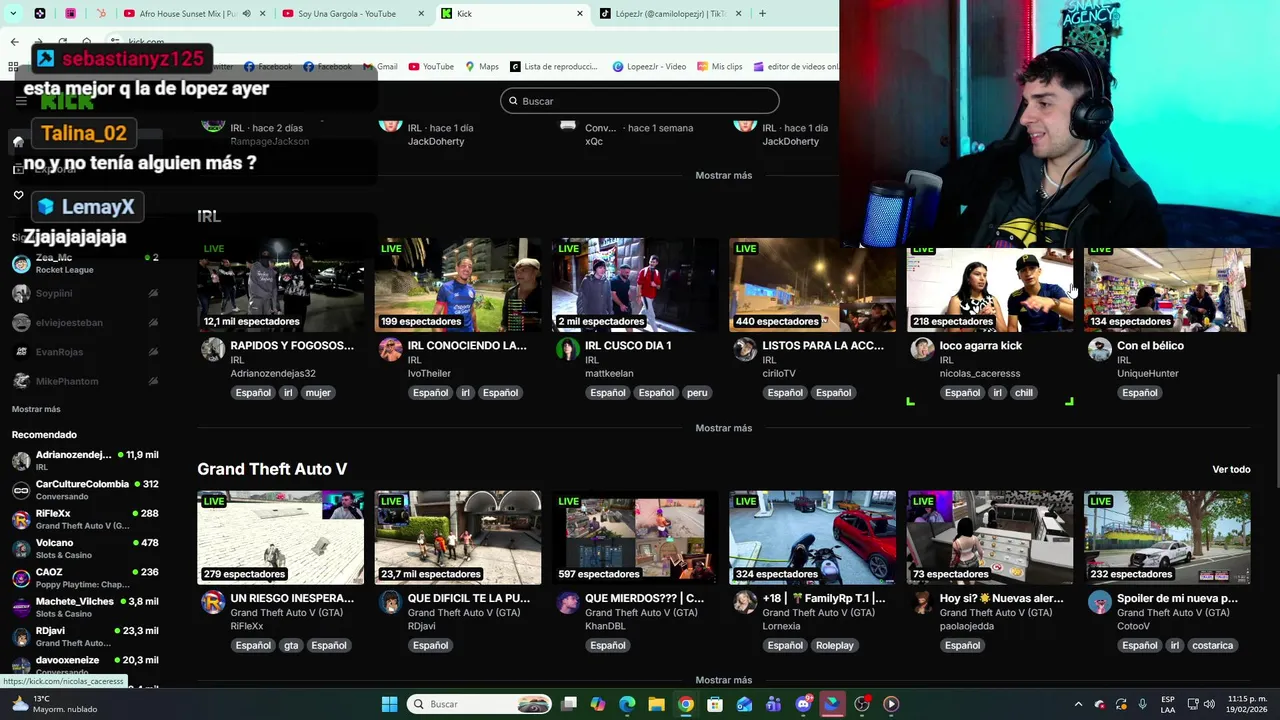Close the Kick browser tab

[580, 14]
